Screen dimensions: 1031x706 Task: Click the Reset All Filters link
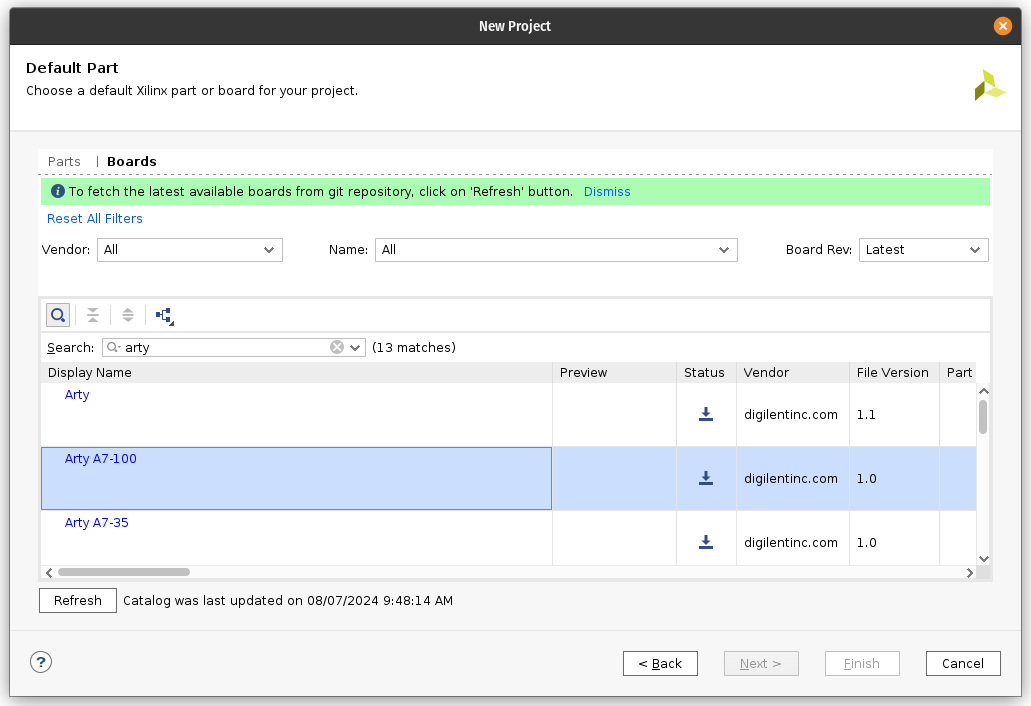[95, 219]
